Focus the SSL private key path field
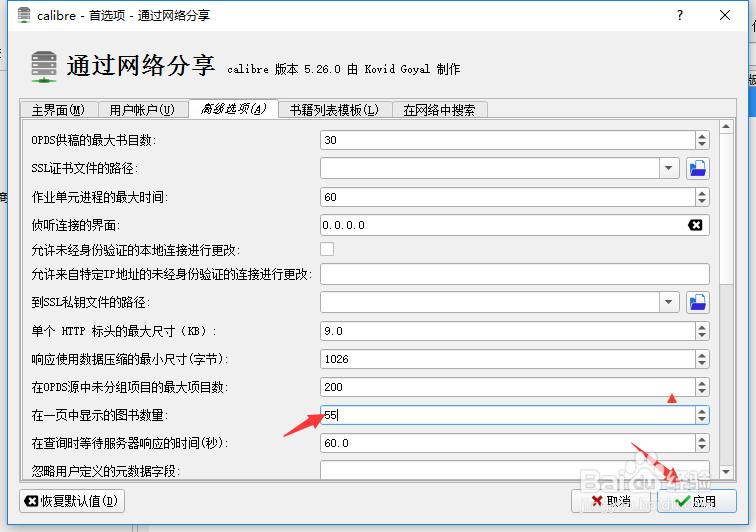Image resolution: width=756 pixels, height=532 pixels. click(490, 302)
